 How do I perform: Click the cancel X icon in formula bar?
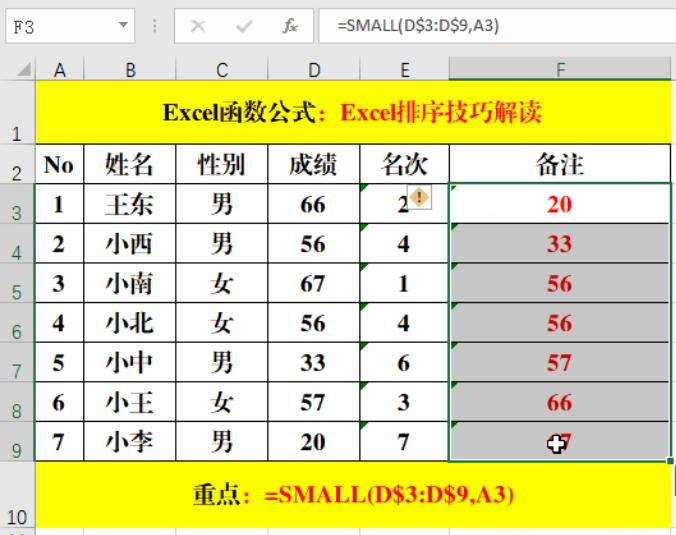click(x=198, y=26)
